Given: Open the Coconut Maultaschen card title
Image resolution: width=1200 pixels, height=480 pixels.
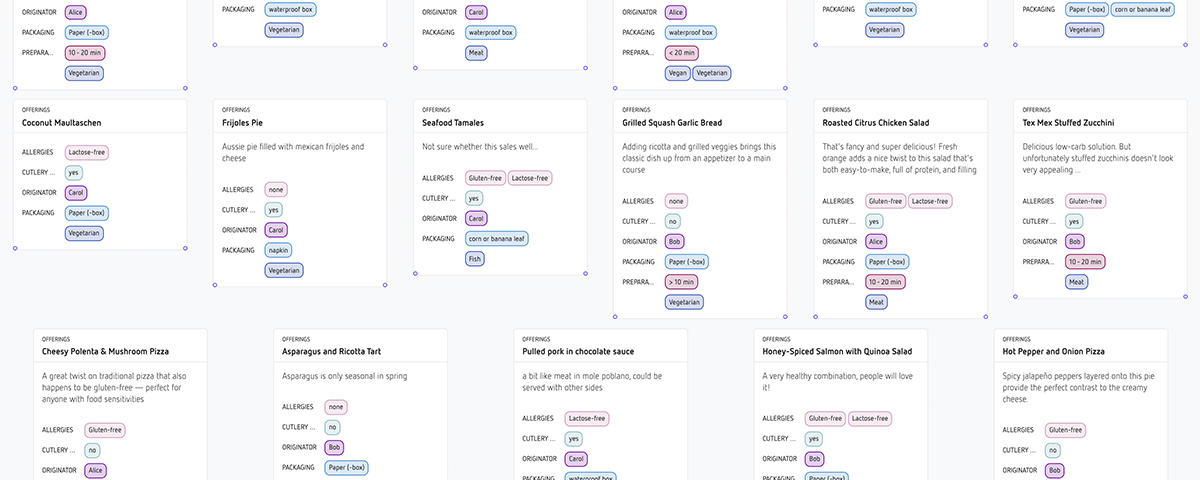Looking at the screenshot, I should (x=62, y=123).
